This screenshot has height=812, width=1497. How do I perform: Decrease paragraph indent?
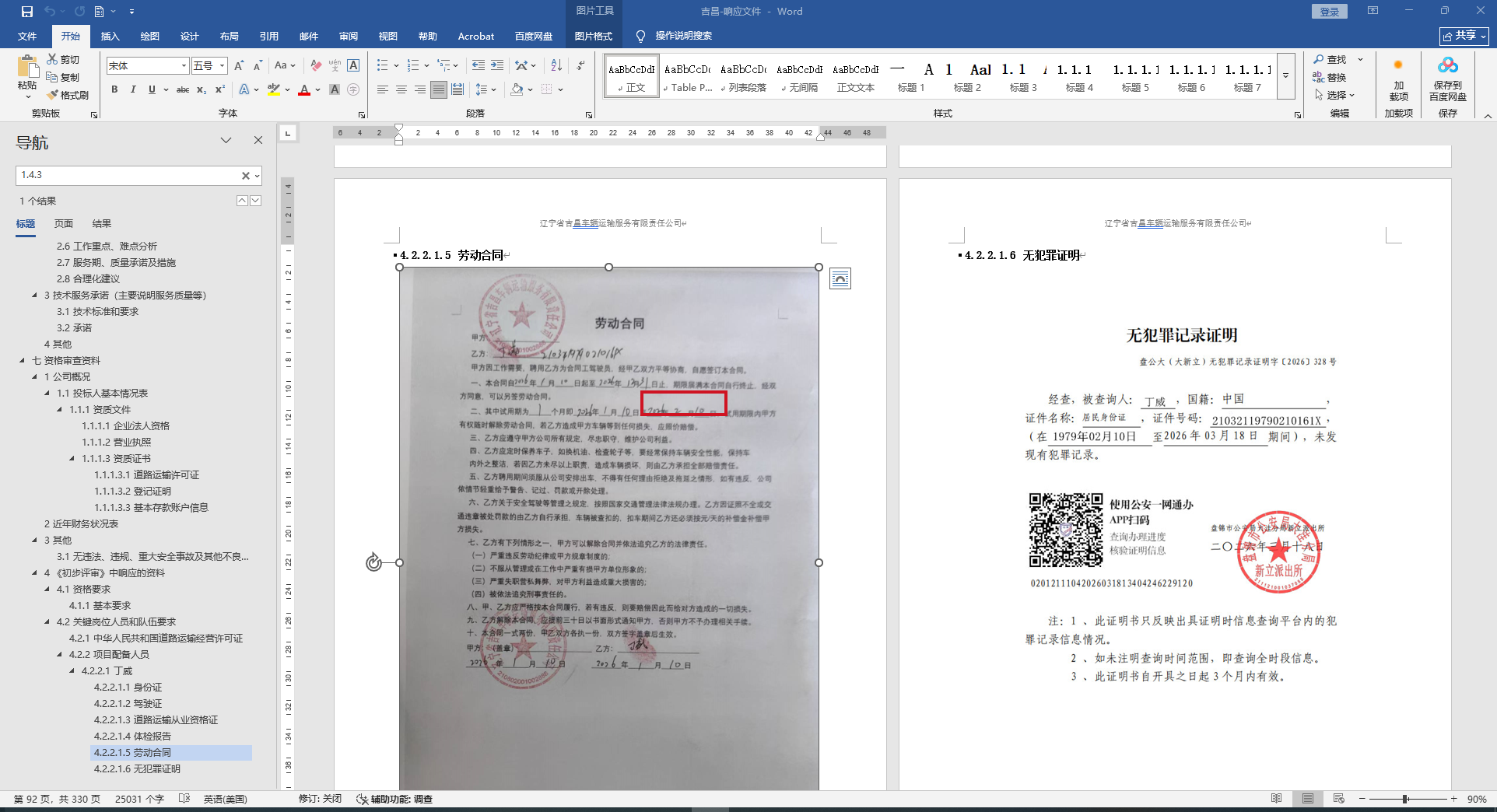[x=479, y=65]
